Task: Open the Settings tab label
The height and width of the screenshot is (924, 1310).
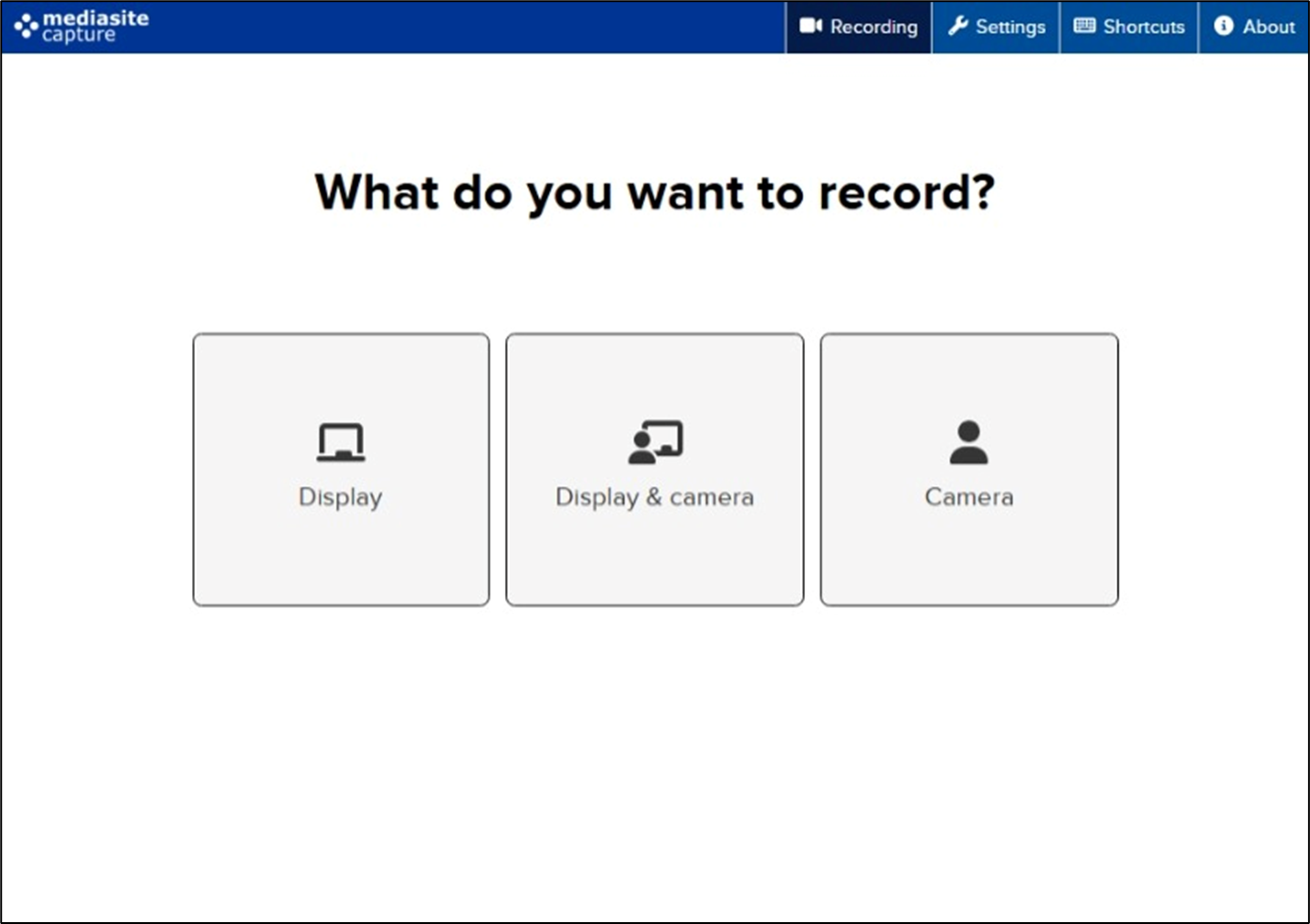Action: (1010, 26)
